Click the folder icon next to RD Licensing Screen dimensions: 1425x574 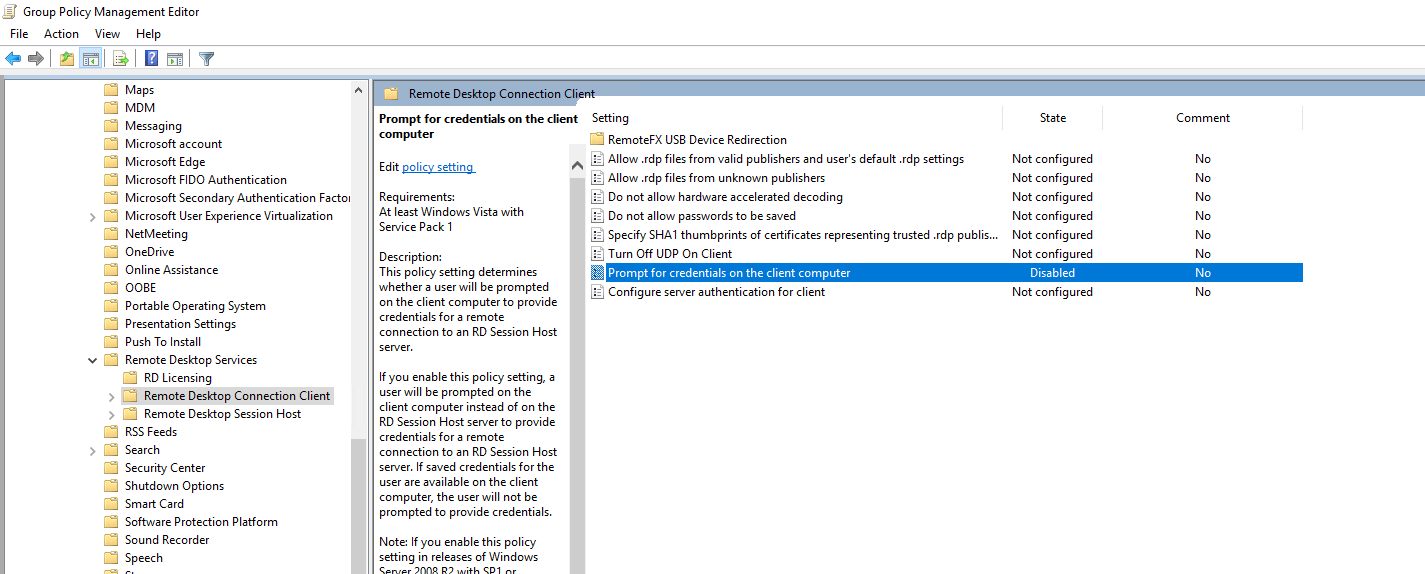[x=130, y=378]
